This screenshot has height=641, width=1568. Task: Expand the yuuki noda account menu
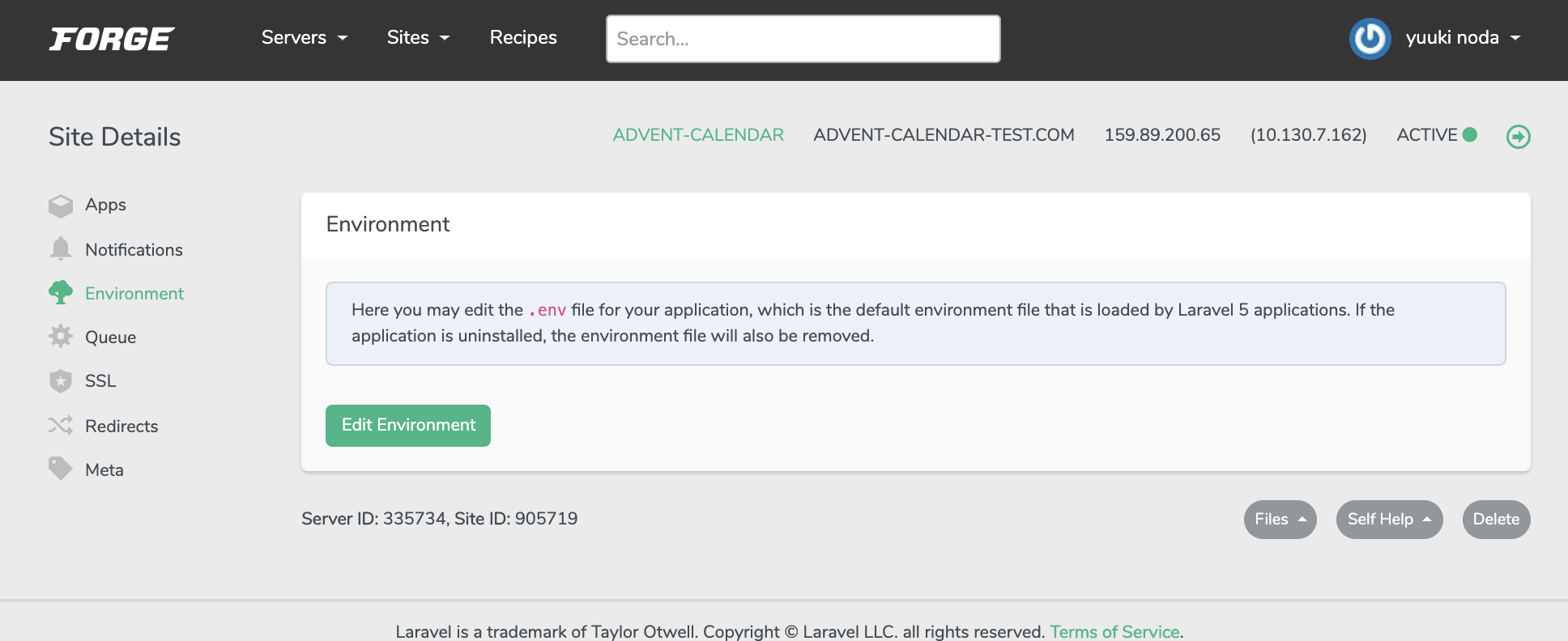1463,37
